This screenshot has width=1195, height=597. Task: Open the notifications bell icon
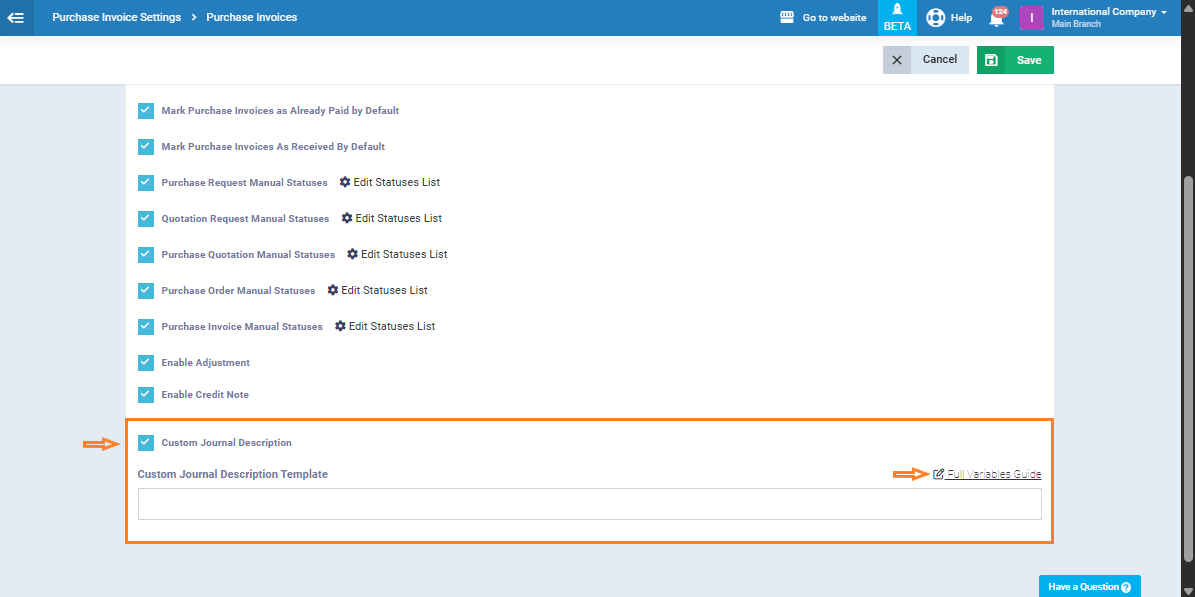pyautogui.click(x=996, y=18)
